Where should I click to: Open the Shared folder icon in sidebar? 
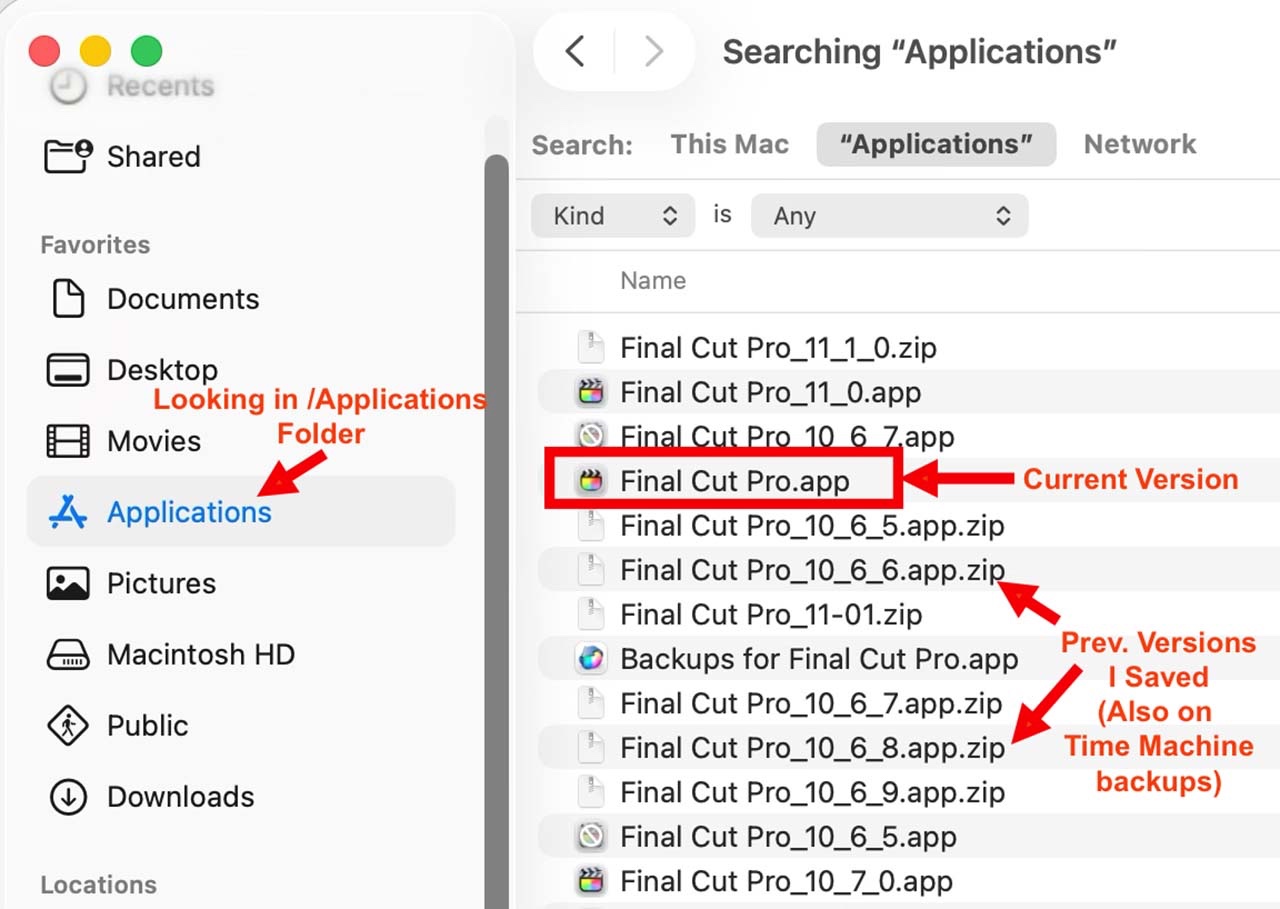(69, 157)
